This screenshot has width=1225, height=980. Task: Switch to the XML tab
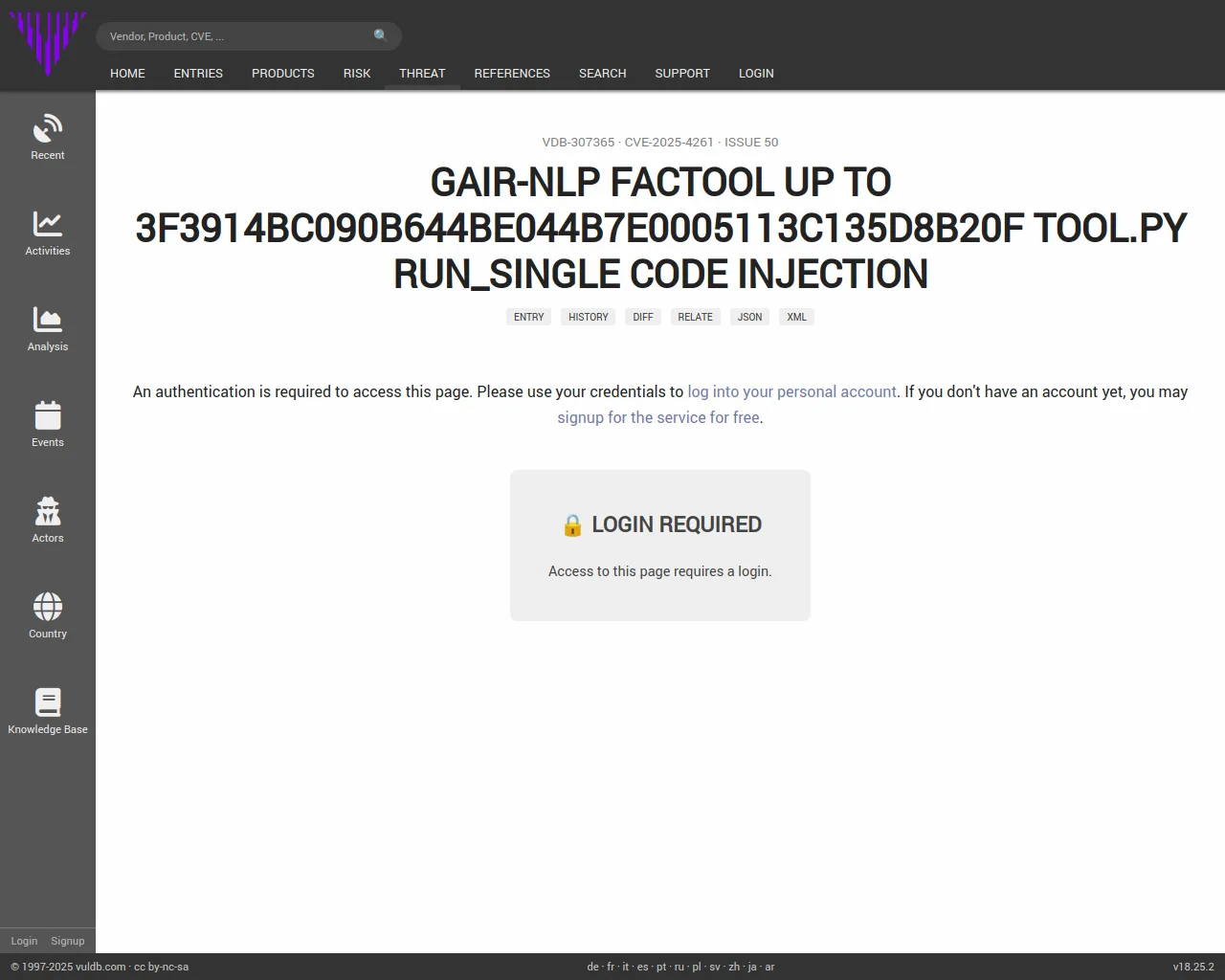click(797, 317)
